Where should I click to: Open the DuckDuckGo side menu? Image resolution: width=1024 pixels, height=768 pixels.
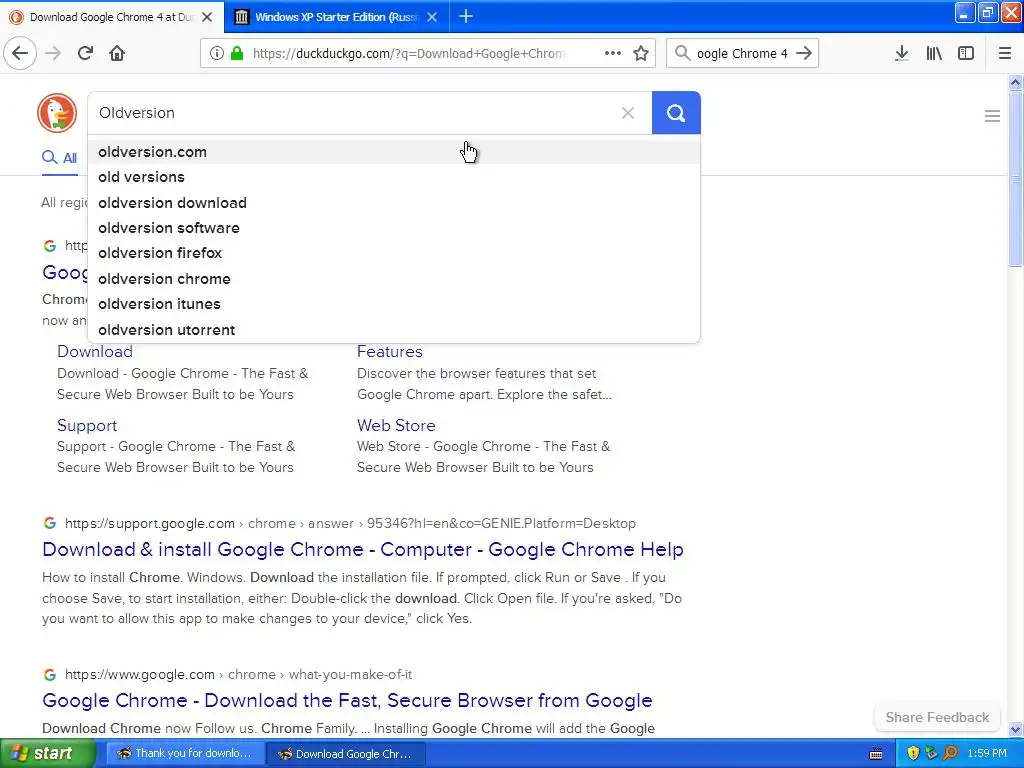(992, 116)
